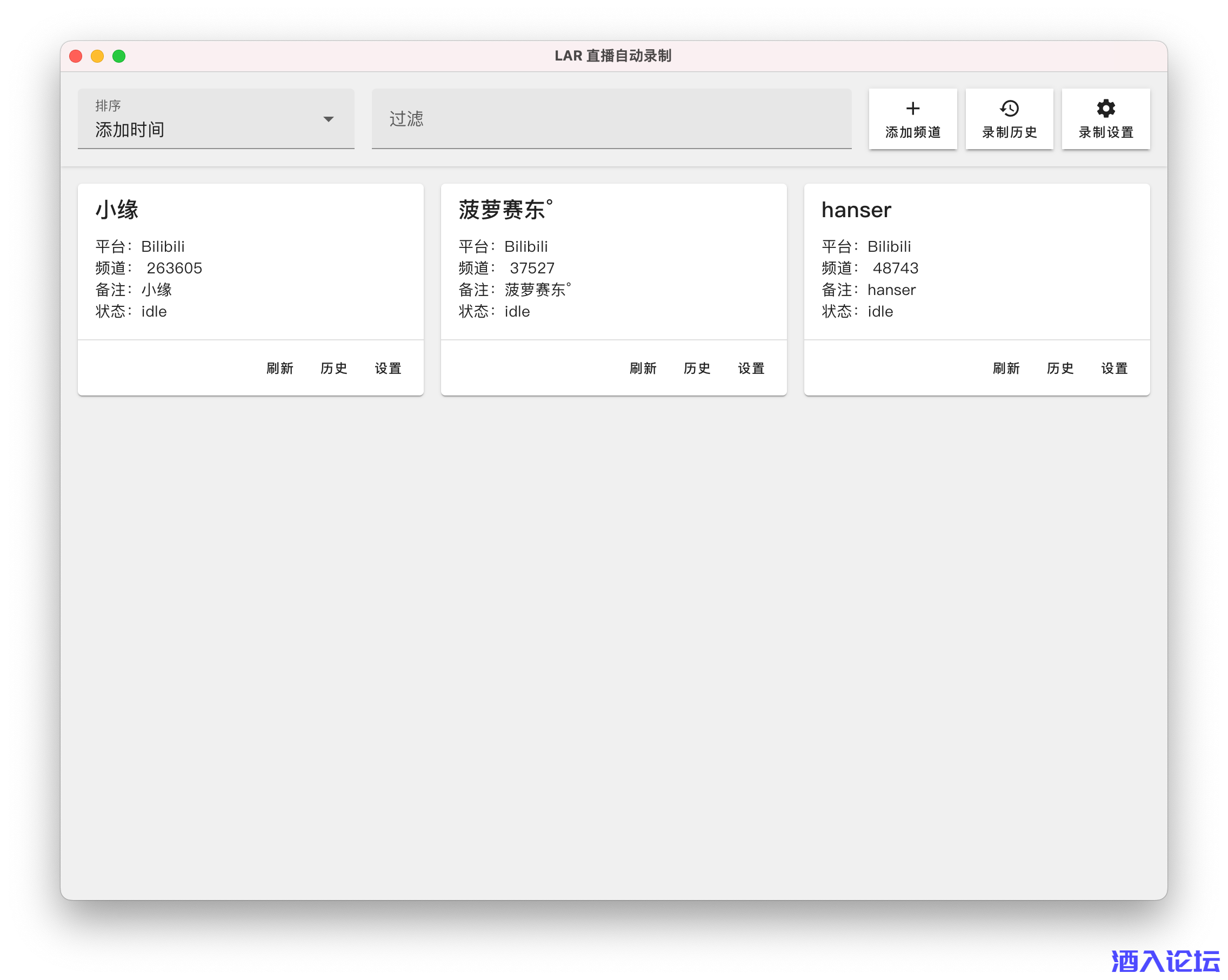Expand the 排序 dropdown arrow

tap(328, 119)
